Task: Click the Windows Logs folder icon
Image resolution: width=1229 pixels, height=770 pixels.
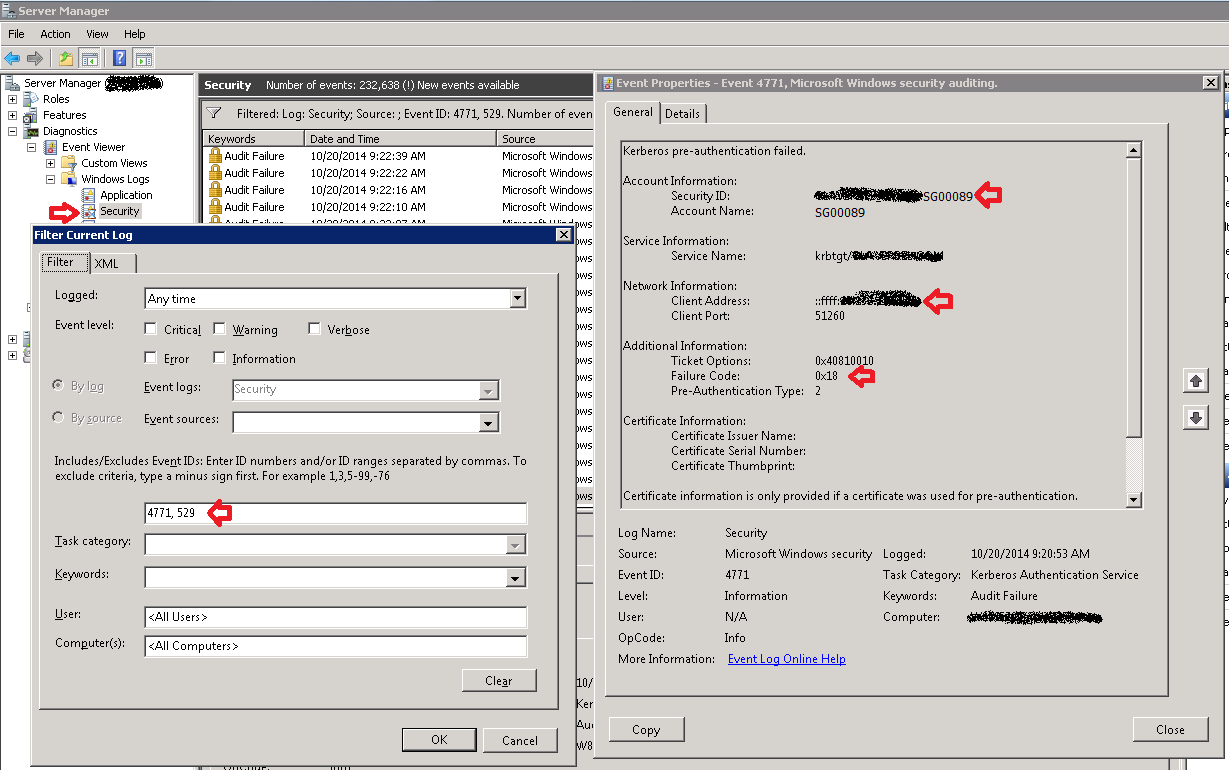Action: pyautogui.click(x=69, y=179)
